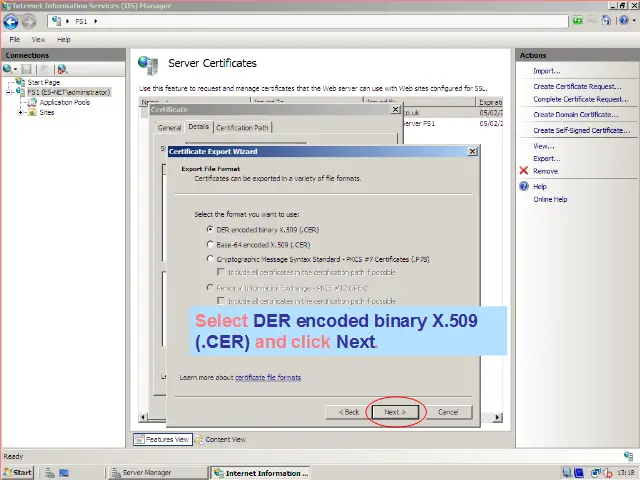The height and width of the screenshot is (480, 640).
Task: Click the delete connection icon in Connections toolbar
Action: (62, 69)
